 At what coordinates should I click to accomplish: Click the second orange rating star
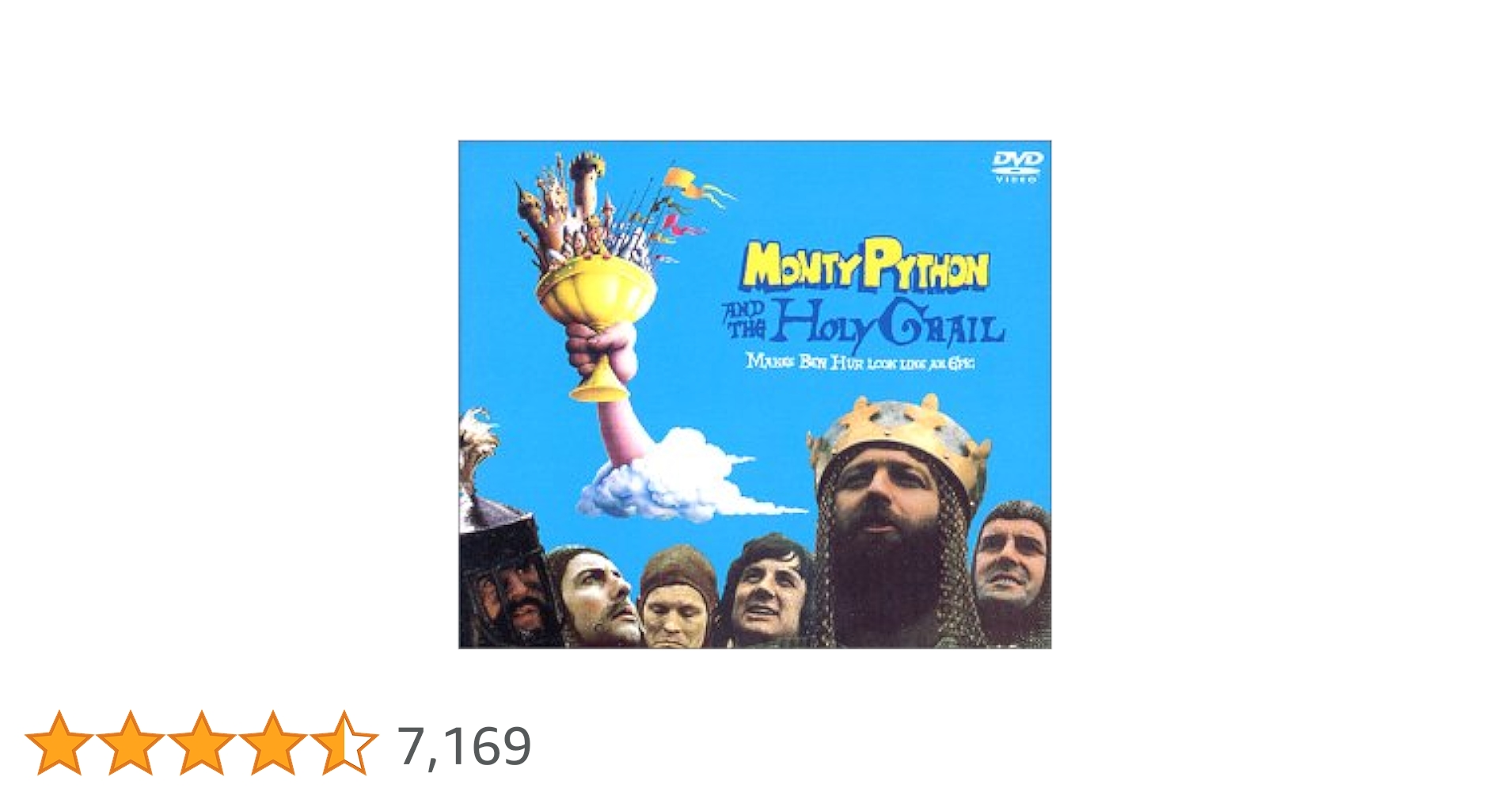coord(131,742)
